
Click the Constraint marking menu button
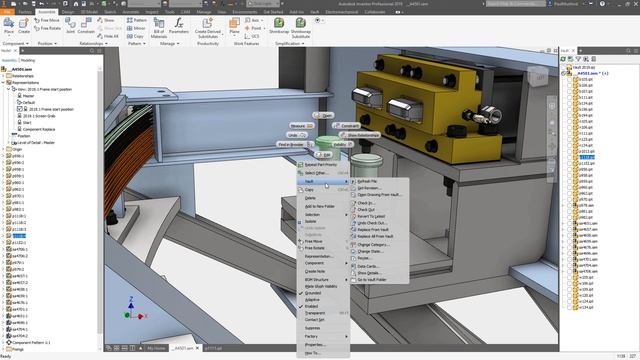click(347, 126)
